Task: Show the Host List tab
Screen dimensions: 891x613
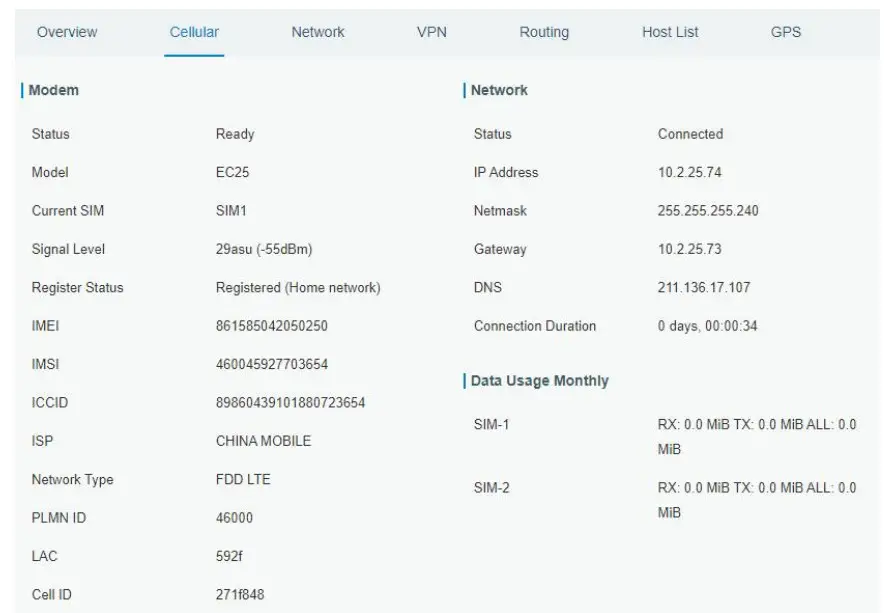Action: coord(670,32)
